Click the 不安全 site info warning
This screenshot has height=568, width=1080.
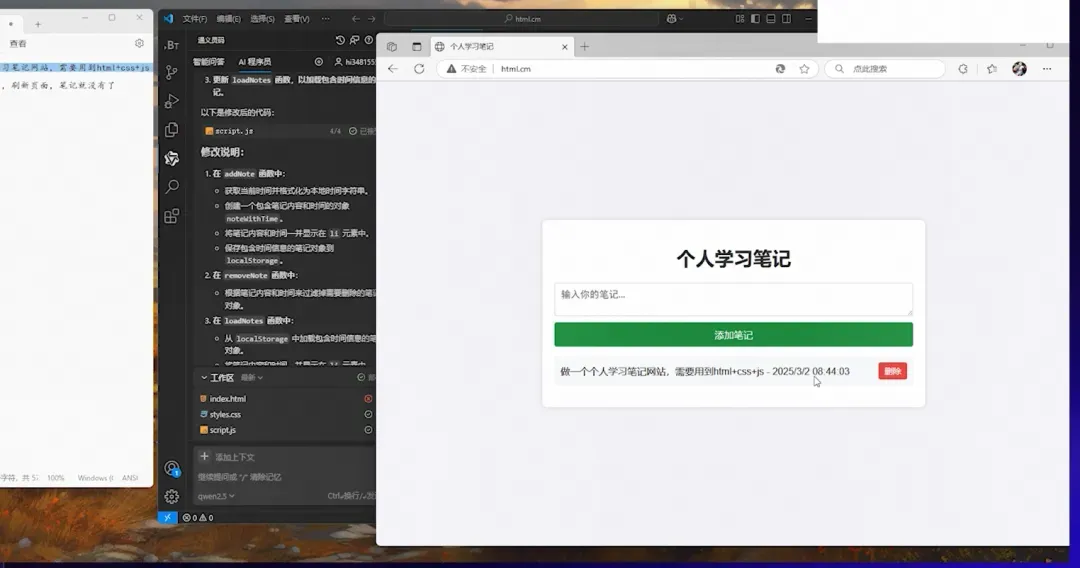467,69
